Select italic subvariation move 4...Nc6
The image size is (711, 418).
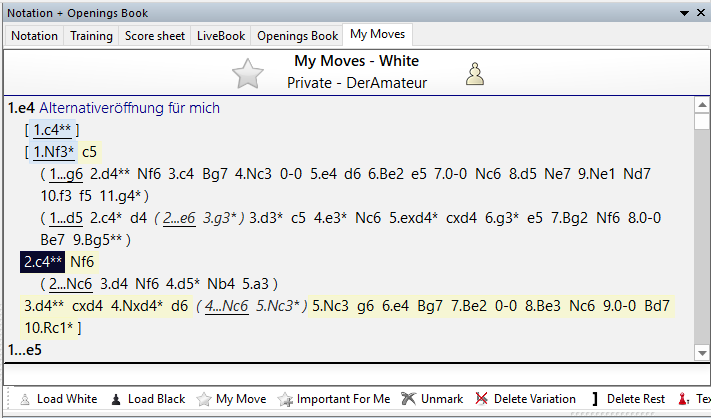[227, 306]
